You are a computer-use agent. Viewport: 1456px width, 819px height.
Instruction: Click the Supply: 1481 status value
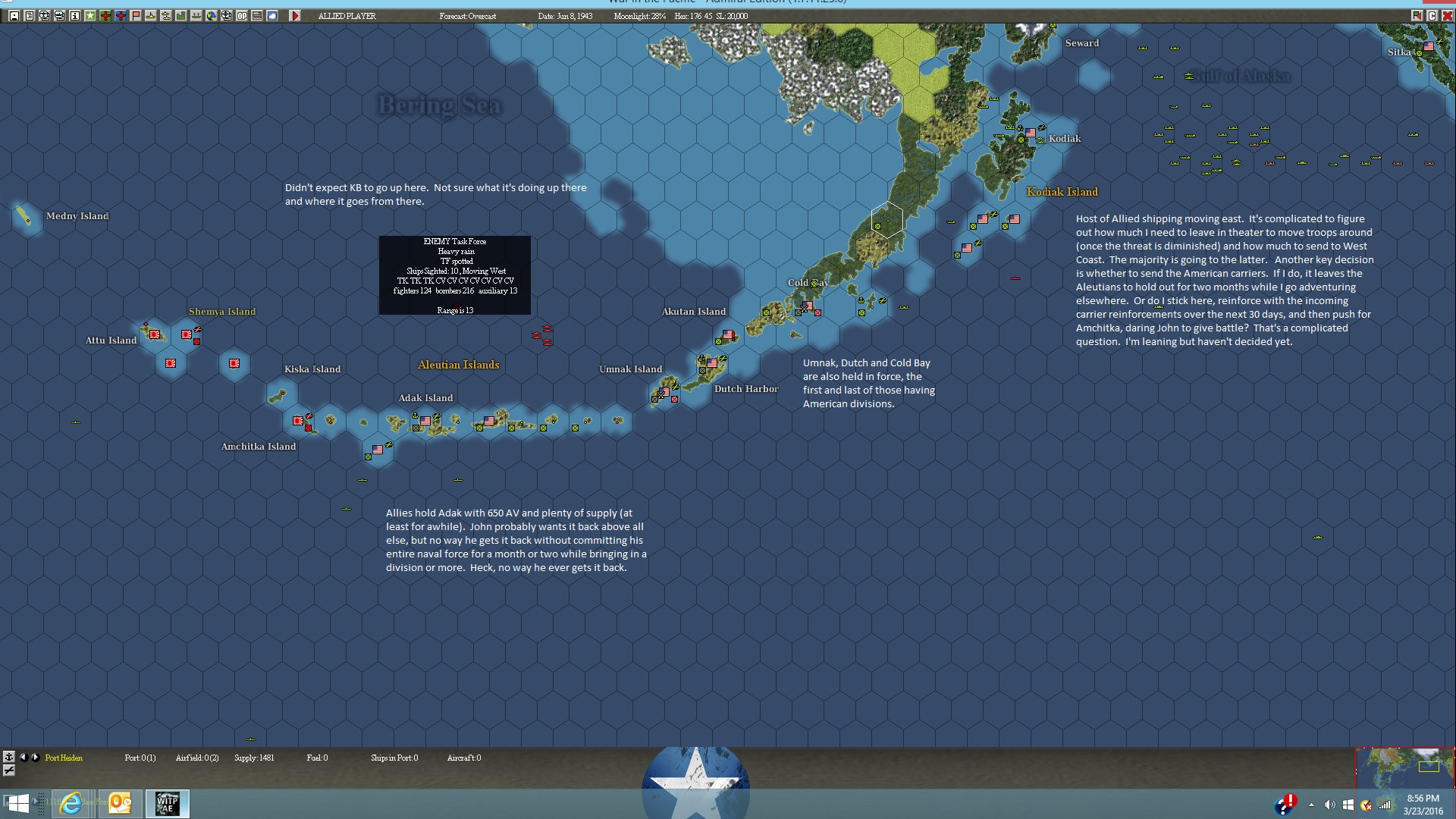coord(254,758)
